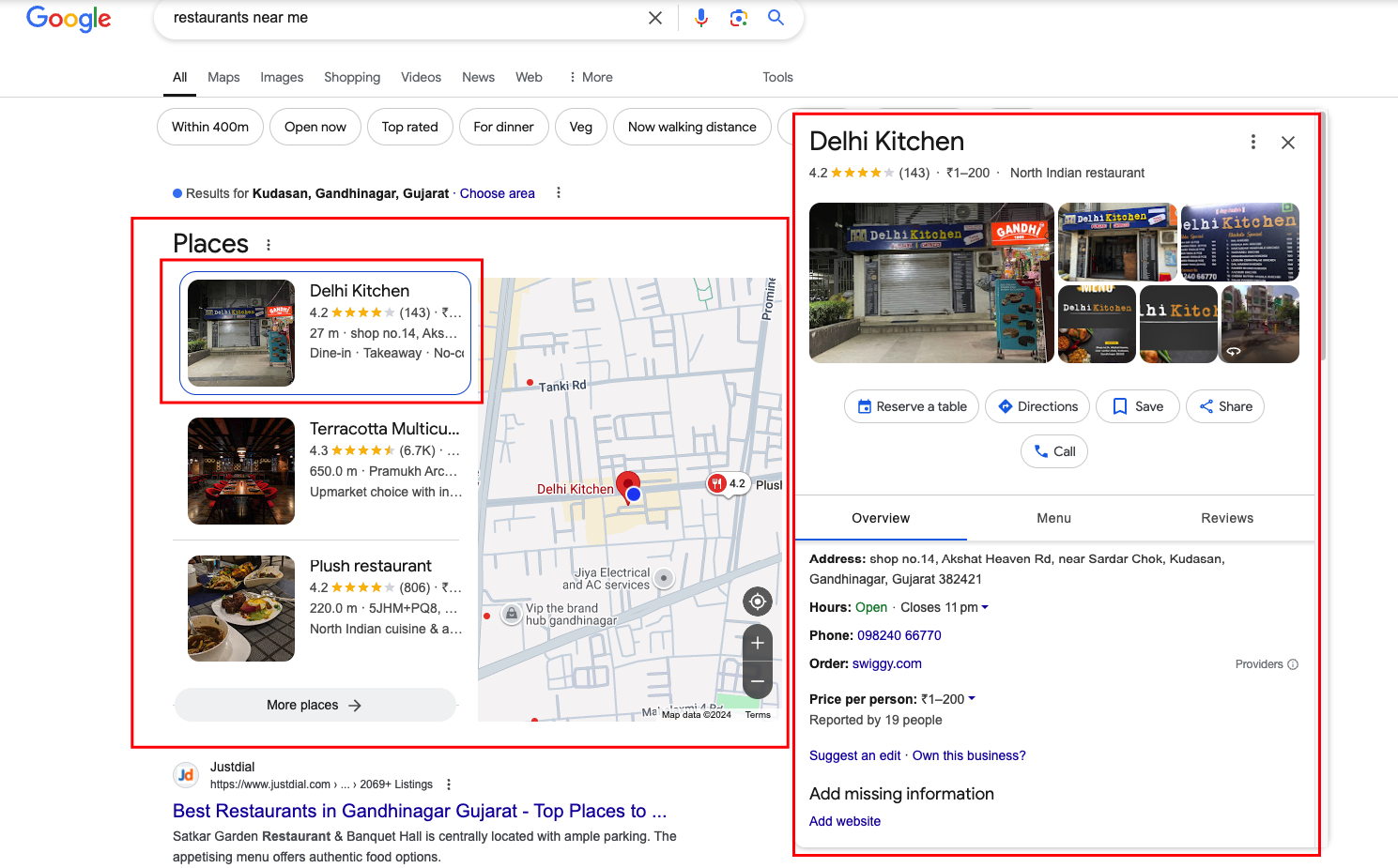Click Vip the brand hub map marker
This screenshot has width=1398, height=868.
click(x=511, y=614)
